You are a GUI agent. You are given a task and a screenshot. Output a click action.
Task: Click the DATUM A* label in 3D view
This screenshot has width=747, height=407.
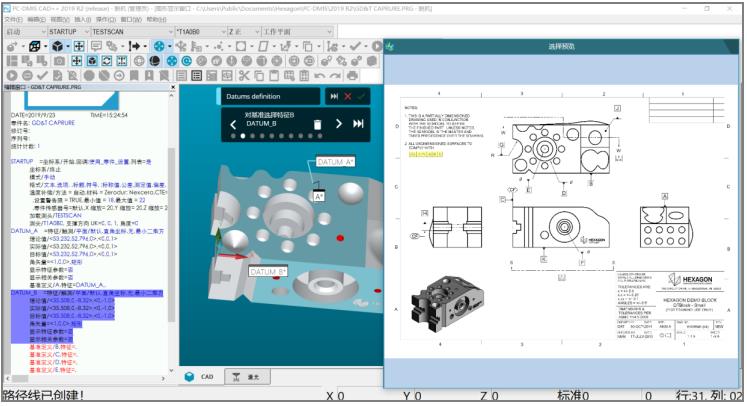(335, 161)
